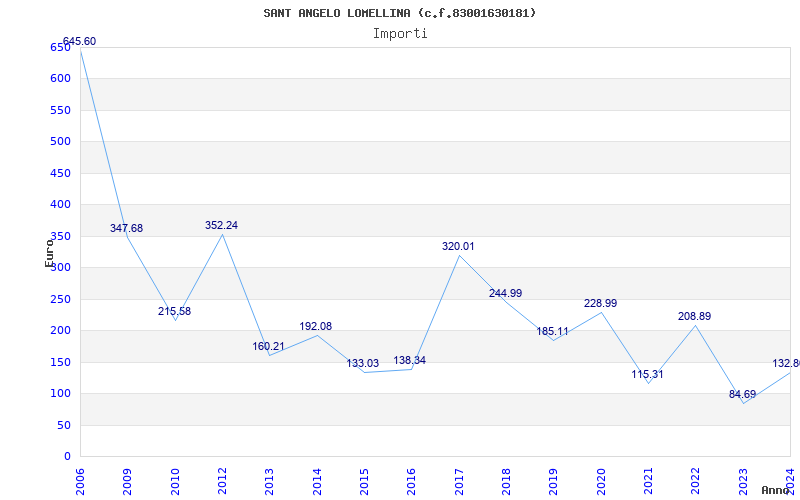Select the 2012 year axis label

[222, 482]
